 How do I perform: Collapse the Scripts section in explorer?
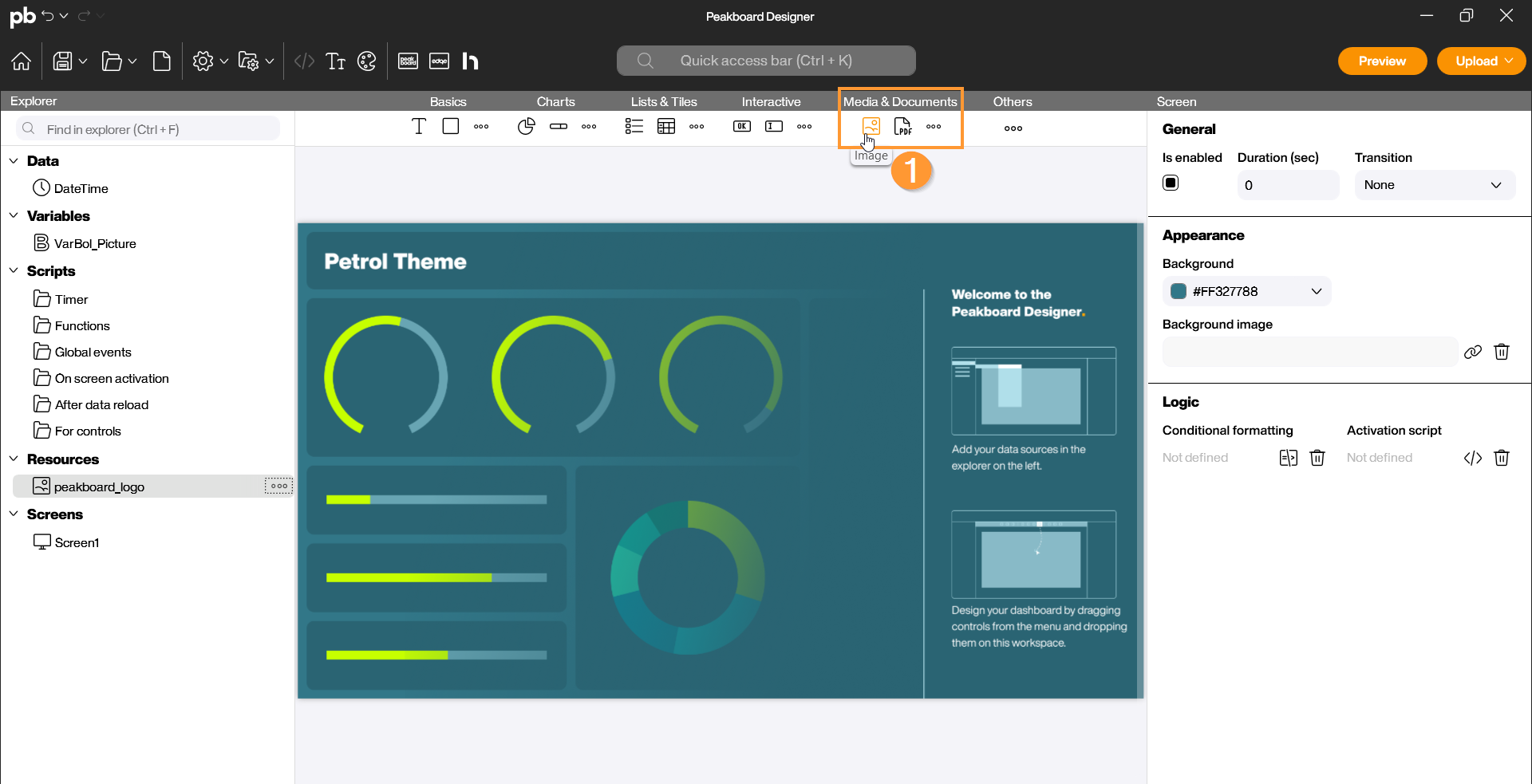click(14, 270)
